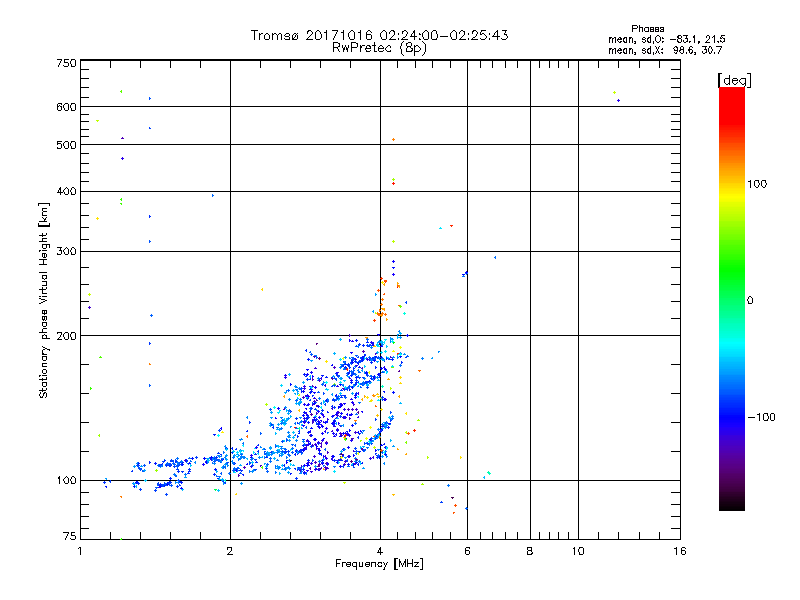The image size is (800, 600).
Task: Click the x-axis tick label '2'
Action: (x=230, y=551)
